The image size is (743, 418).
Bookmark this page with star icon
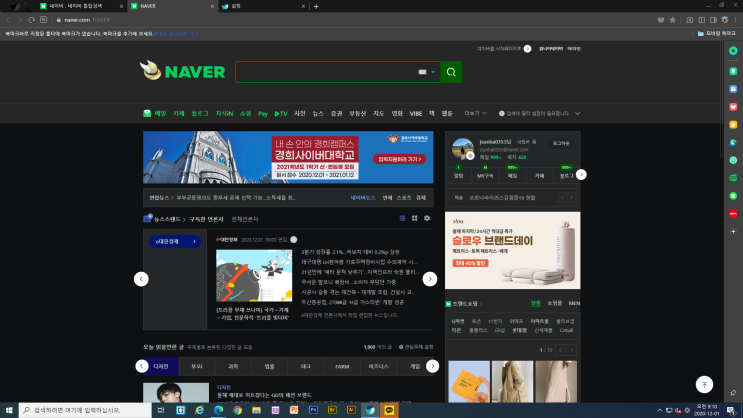coord(672,20)
